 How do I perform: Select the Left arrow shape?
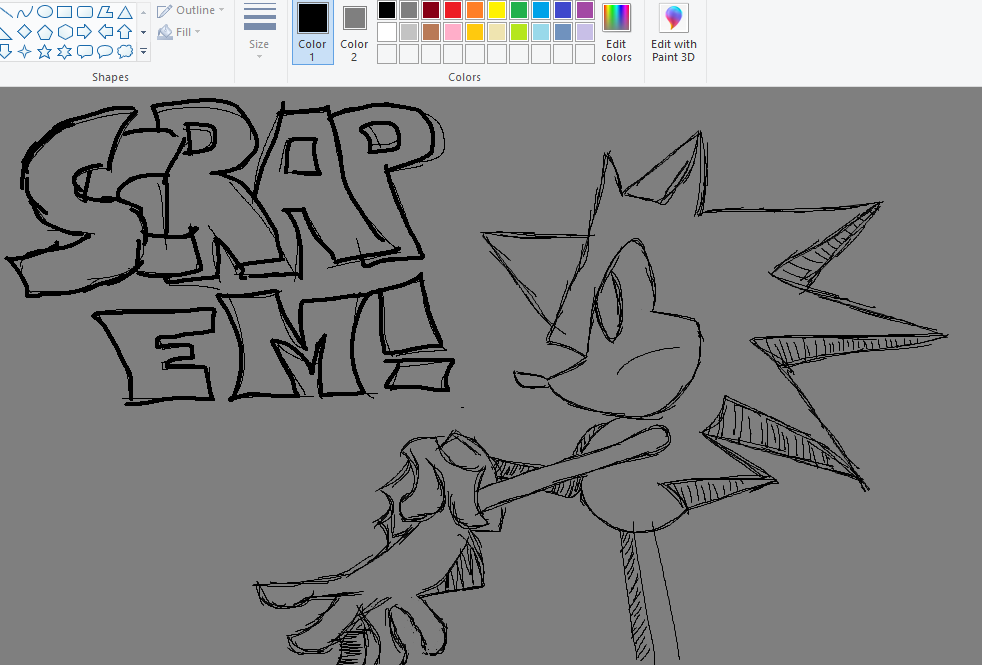tap(105, 31)
